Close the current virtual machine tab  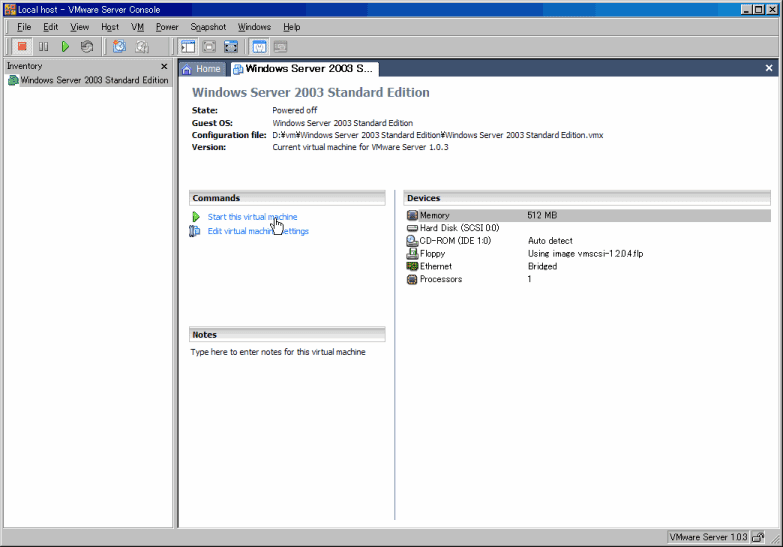click(769, 68)
